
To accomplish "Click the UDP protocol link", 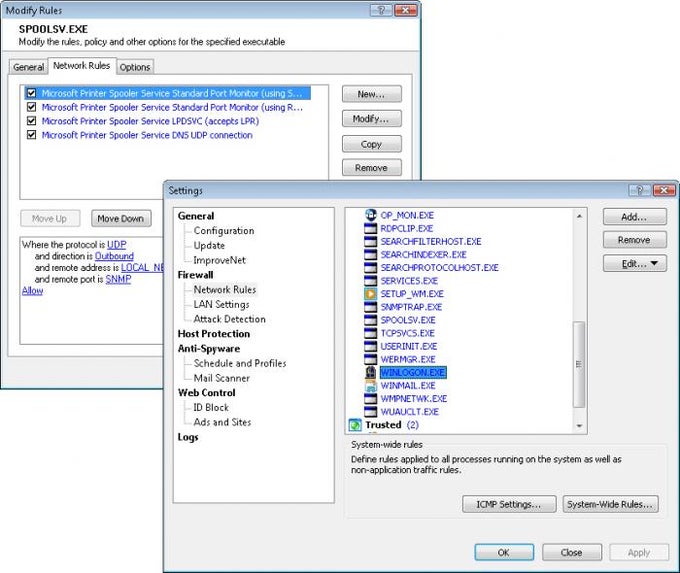I will (117, 244).
